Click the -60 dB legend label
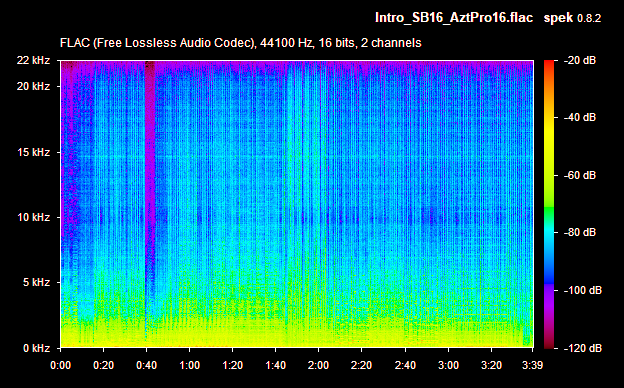The image size is (624, 388). coord(579,175)
